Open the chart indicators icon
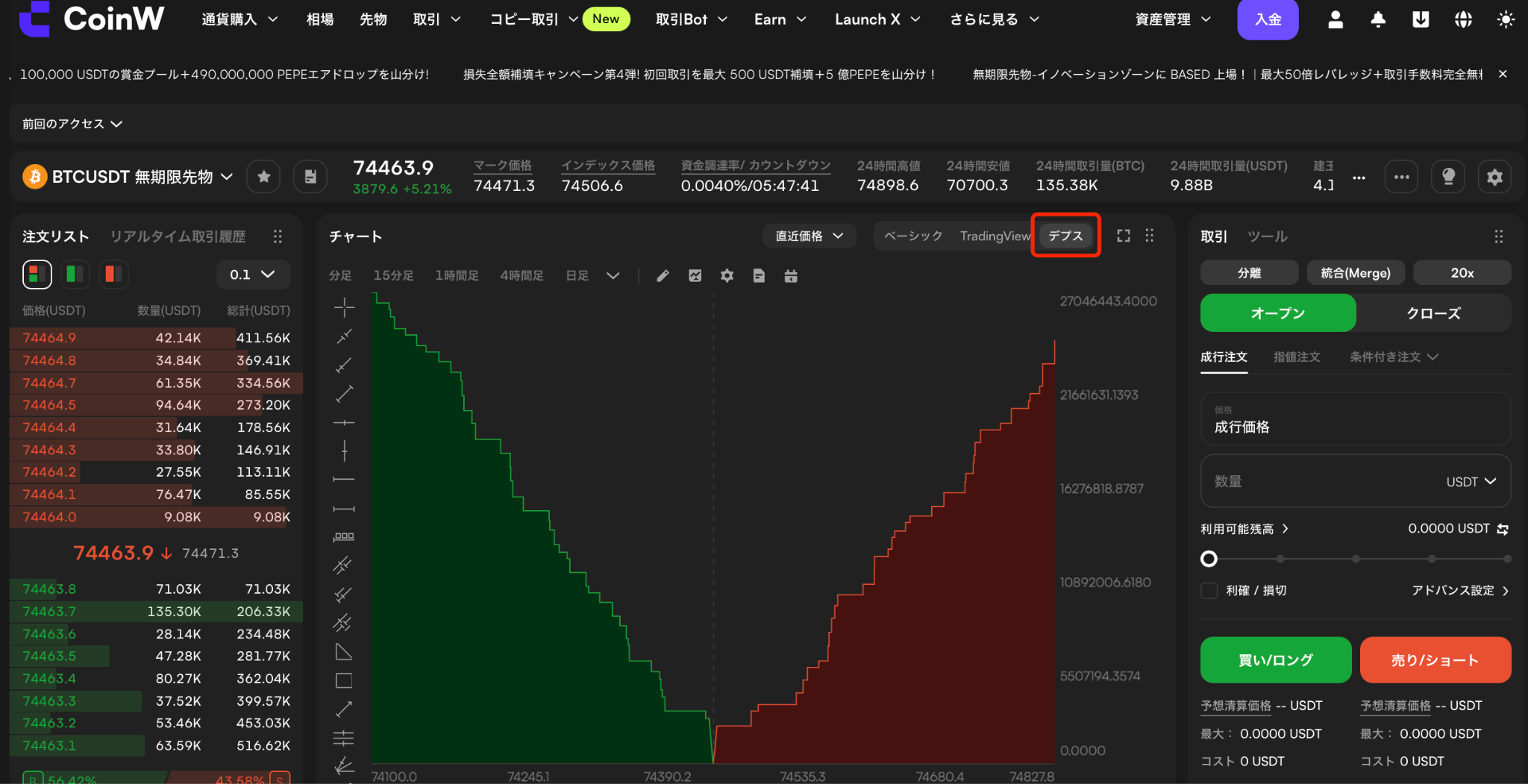This screenshot has height=784, width=1528. coord(695,276)
